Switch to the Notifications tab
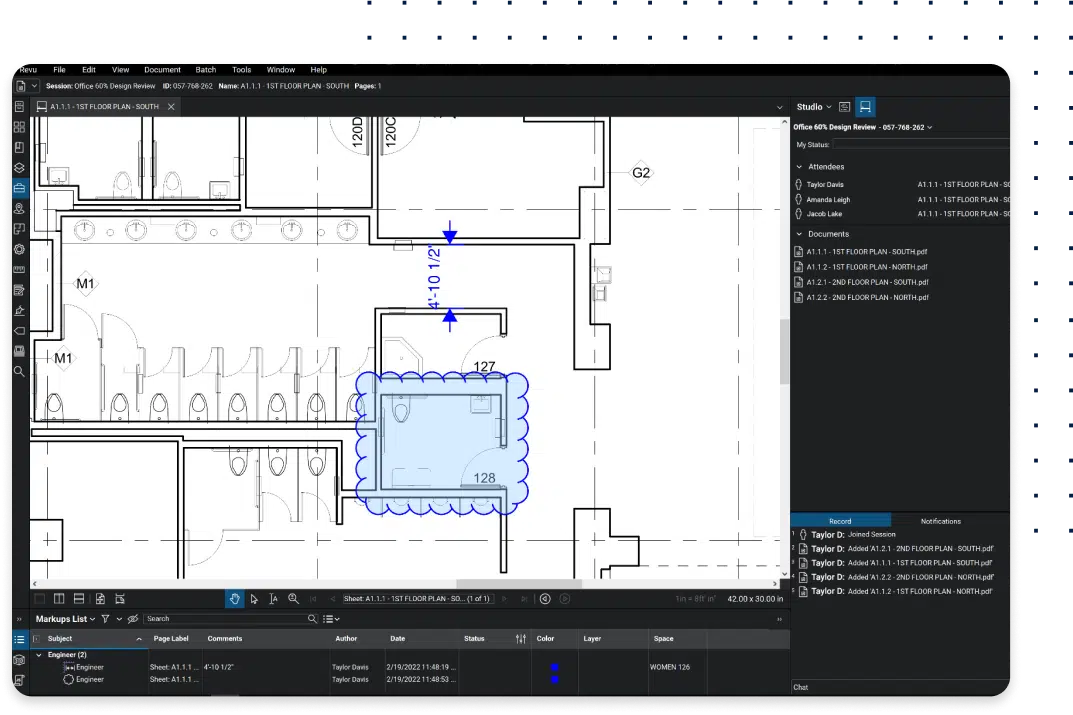1073x715 pixels. click(940, 521)
